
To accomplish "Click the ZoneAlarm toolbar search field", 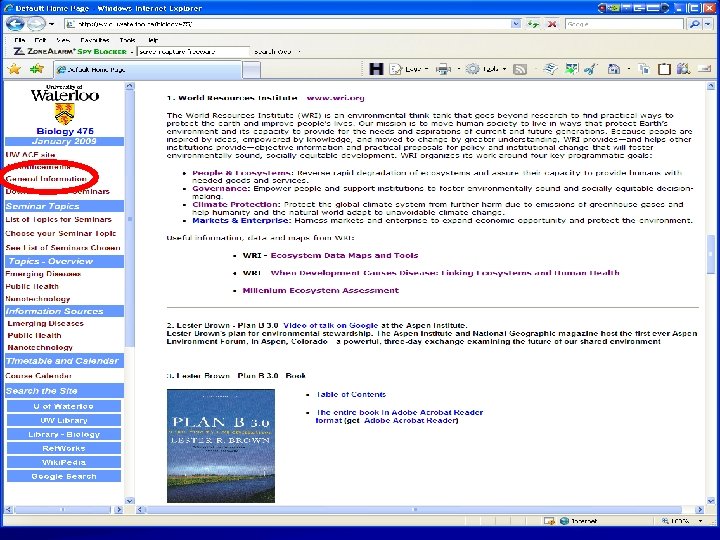I will pyautogui.click(x=193, y=51).
